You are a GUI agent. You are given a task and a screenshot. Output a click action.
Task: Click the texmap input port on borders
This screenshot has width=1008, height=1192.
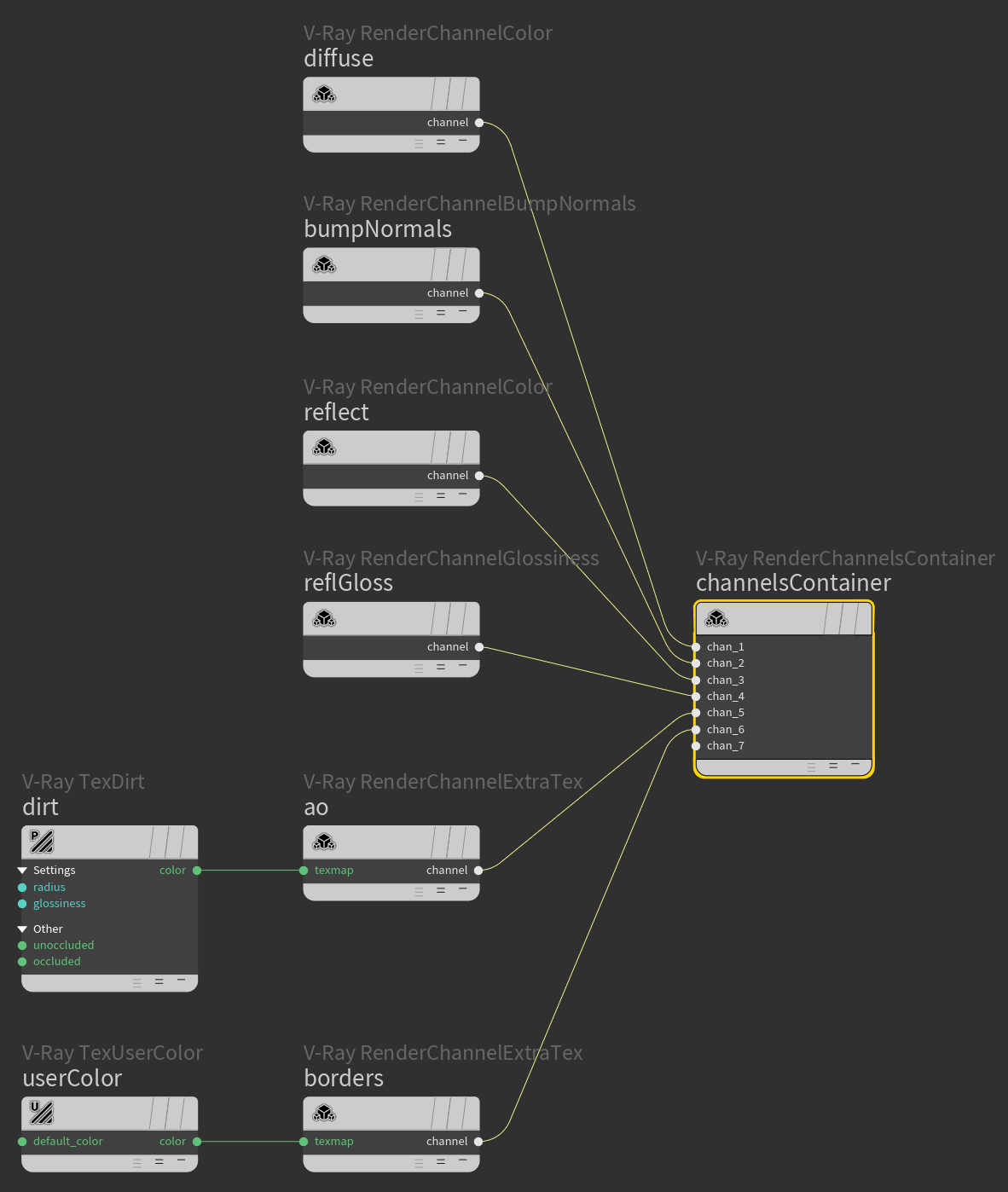304,1142
